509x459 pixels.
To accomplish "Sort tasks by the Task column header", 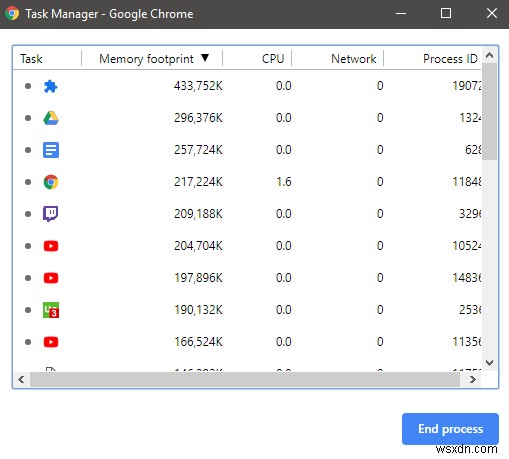I will pos(31,59).
